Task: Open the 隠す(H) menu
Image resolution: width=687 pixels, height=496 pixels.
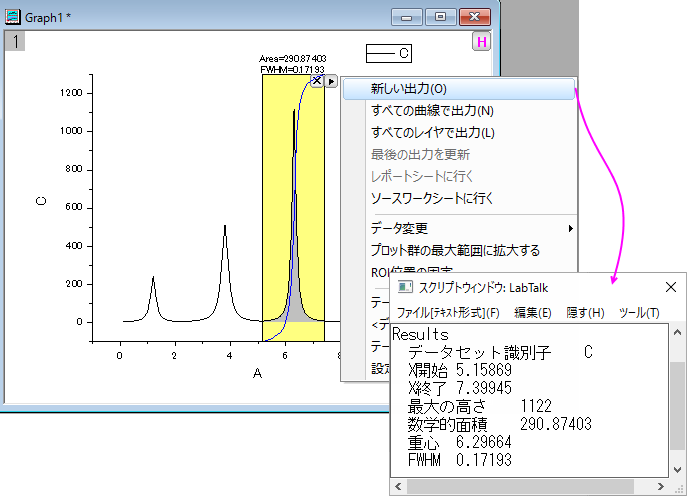Action: coord(585,313)
